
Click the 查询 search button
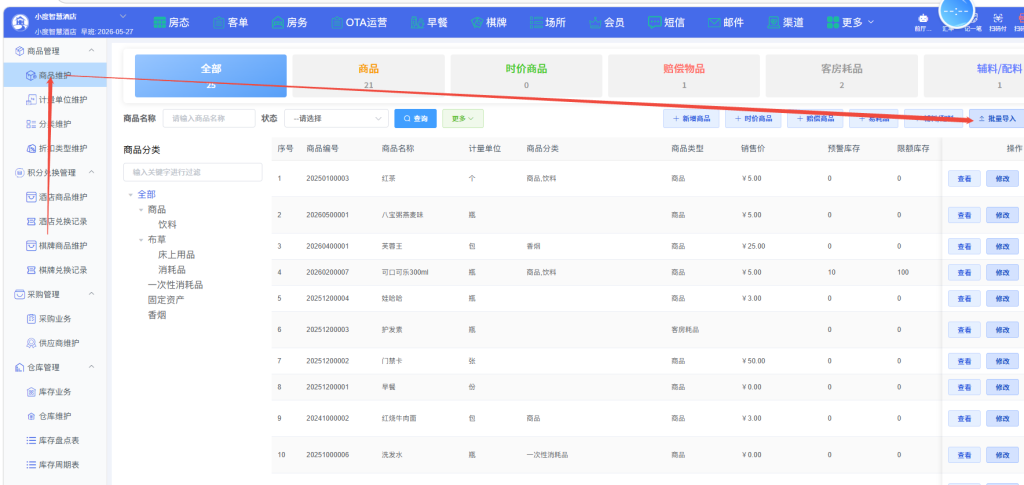415,118
